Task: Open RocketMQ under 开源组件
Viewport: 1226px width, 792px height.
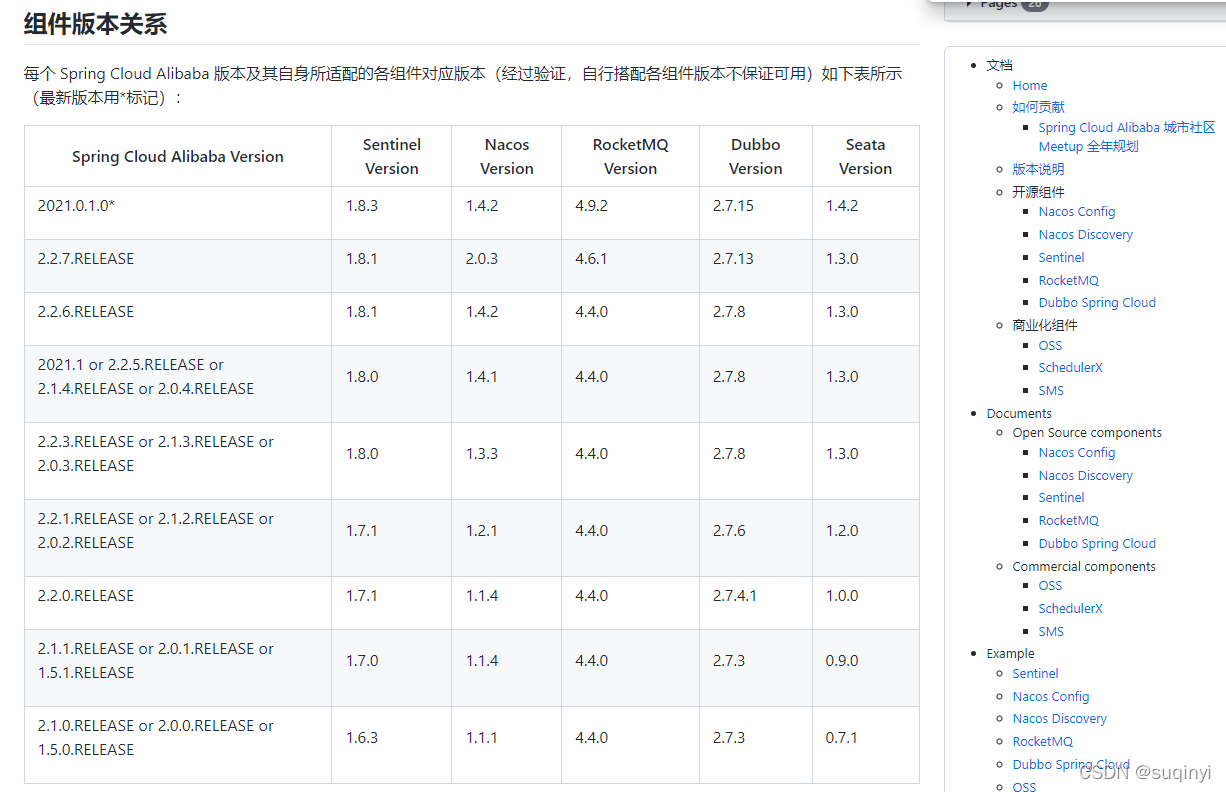Action: (1068, 281)
